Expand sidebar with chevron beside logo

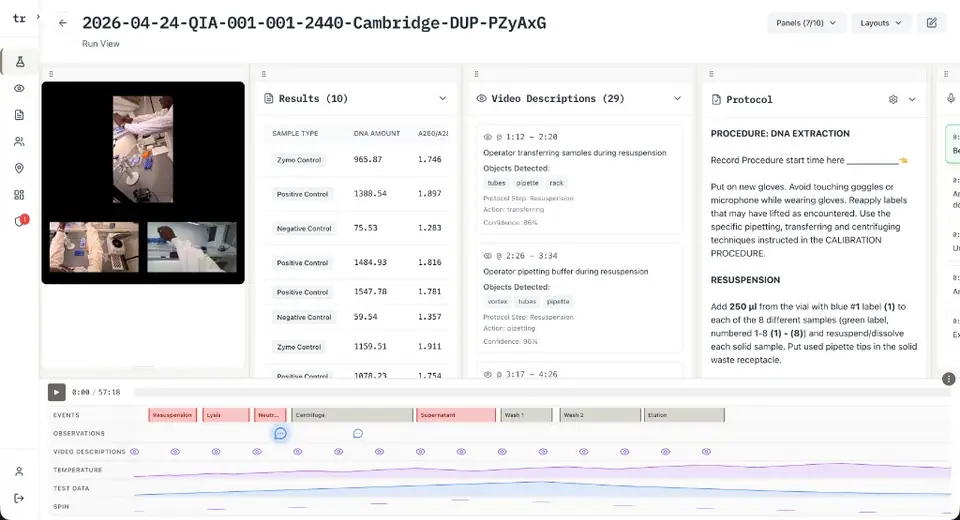[38, 17]
